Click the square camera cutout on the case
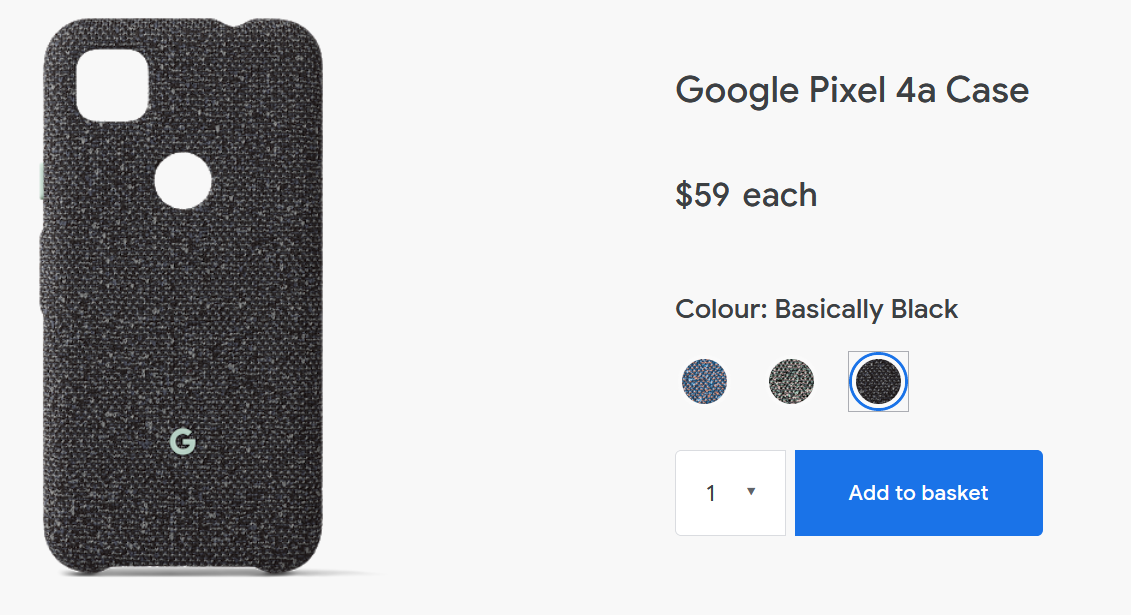 tap(112, 85)
